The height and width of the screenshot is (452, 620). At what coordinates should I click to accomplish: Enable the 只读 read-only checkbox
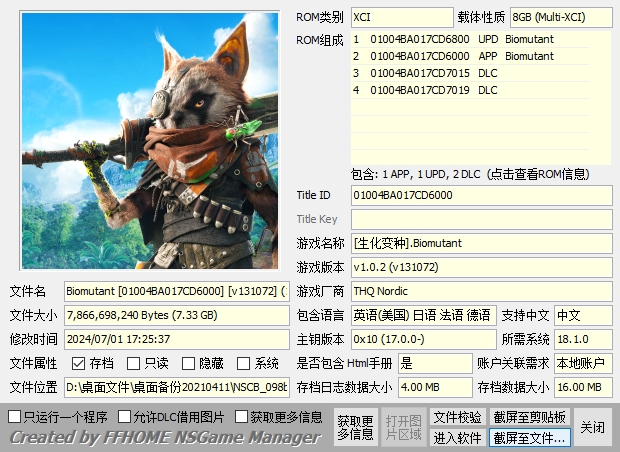point(134,364)
